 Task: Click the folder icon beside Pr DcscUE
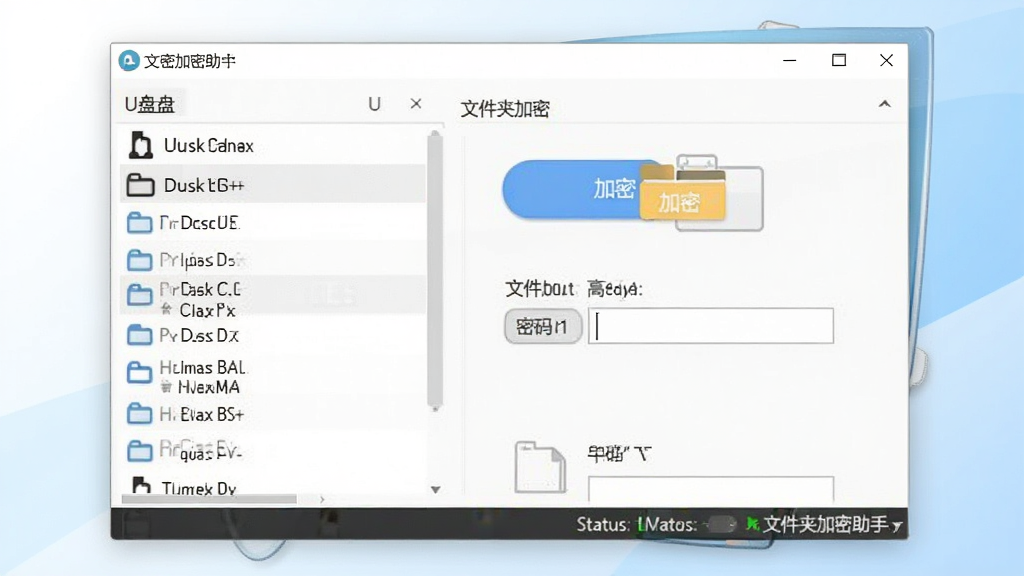(x=139, y=223)
